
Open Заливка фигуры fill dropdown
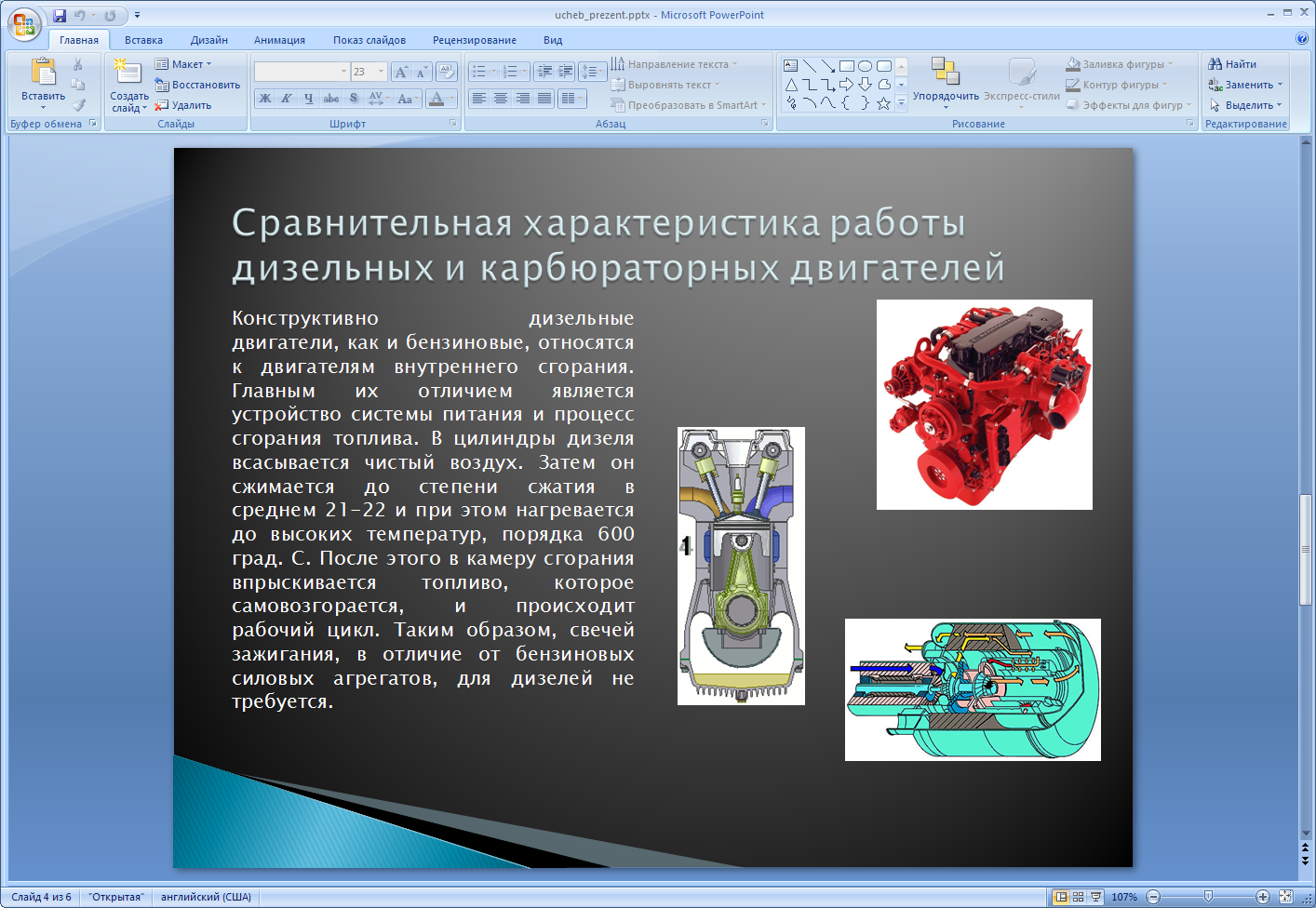coord(1120,64)
